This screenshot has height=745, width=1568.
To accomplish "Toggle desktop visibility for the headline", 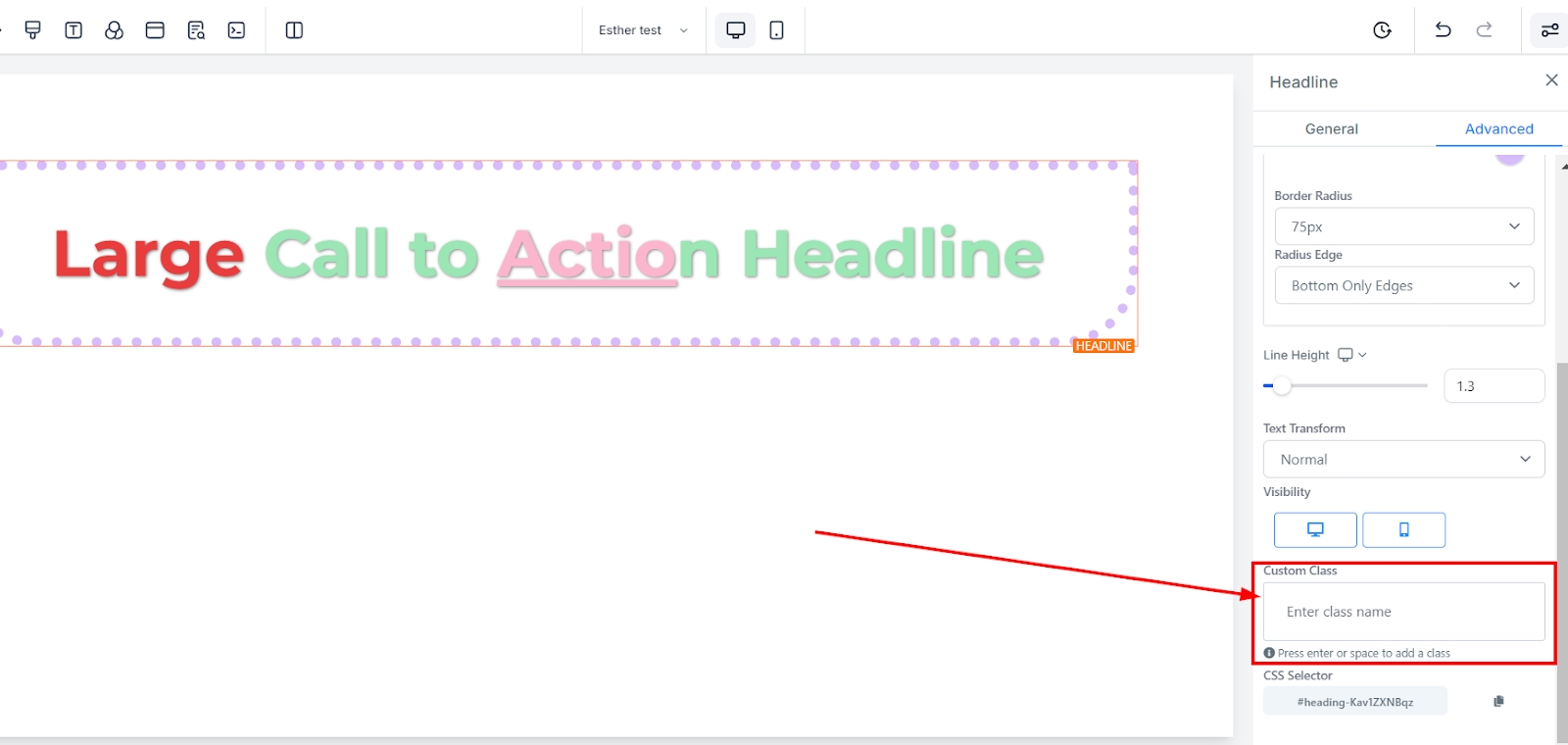I will click(x=1315, y=530).
